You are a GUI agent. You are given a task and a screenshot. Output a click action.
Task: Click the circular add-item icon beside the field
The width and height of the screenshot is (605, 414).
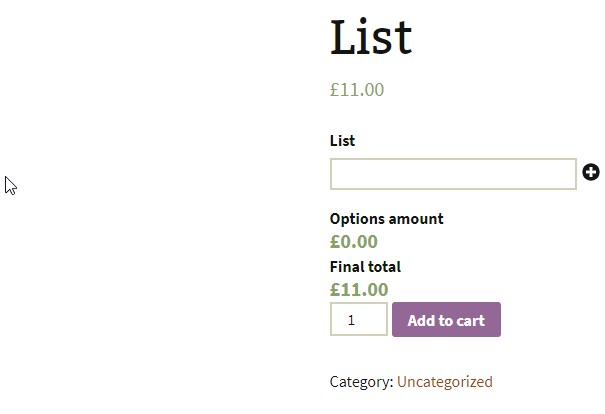tap(591, 172)
